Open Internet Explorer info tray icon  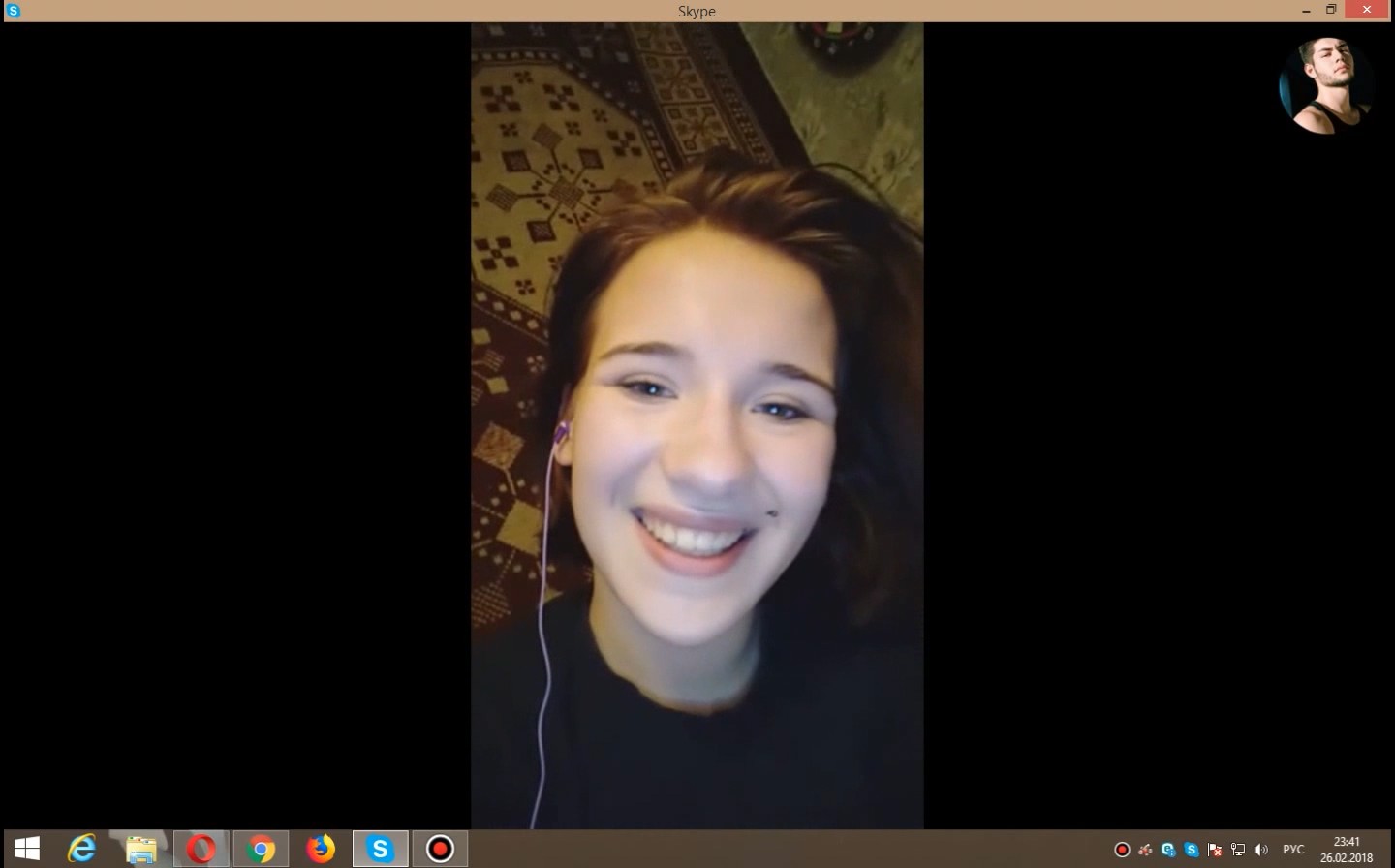pyautogui.click(x=1168, y=850)
